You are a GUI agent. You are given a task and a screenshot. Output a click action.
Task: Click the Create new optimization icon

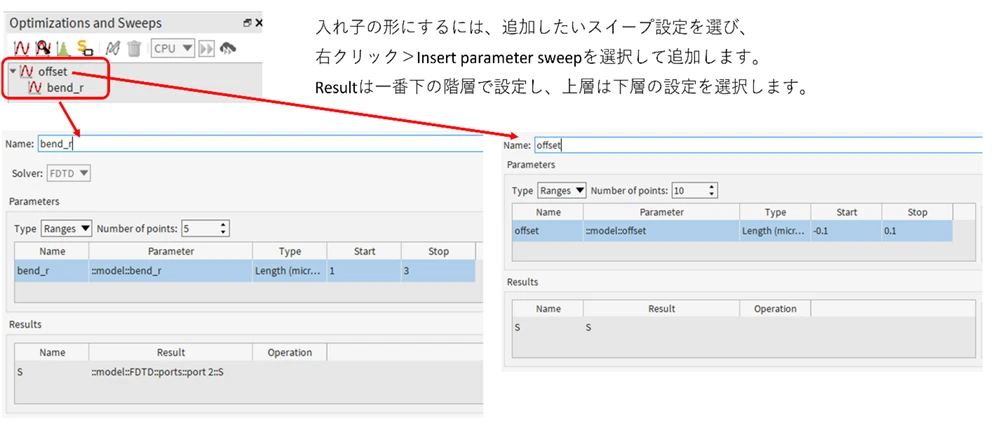(43, 48)
